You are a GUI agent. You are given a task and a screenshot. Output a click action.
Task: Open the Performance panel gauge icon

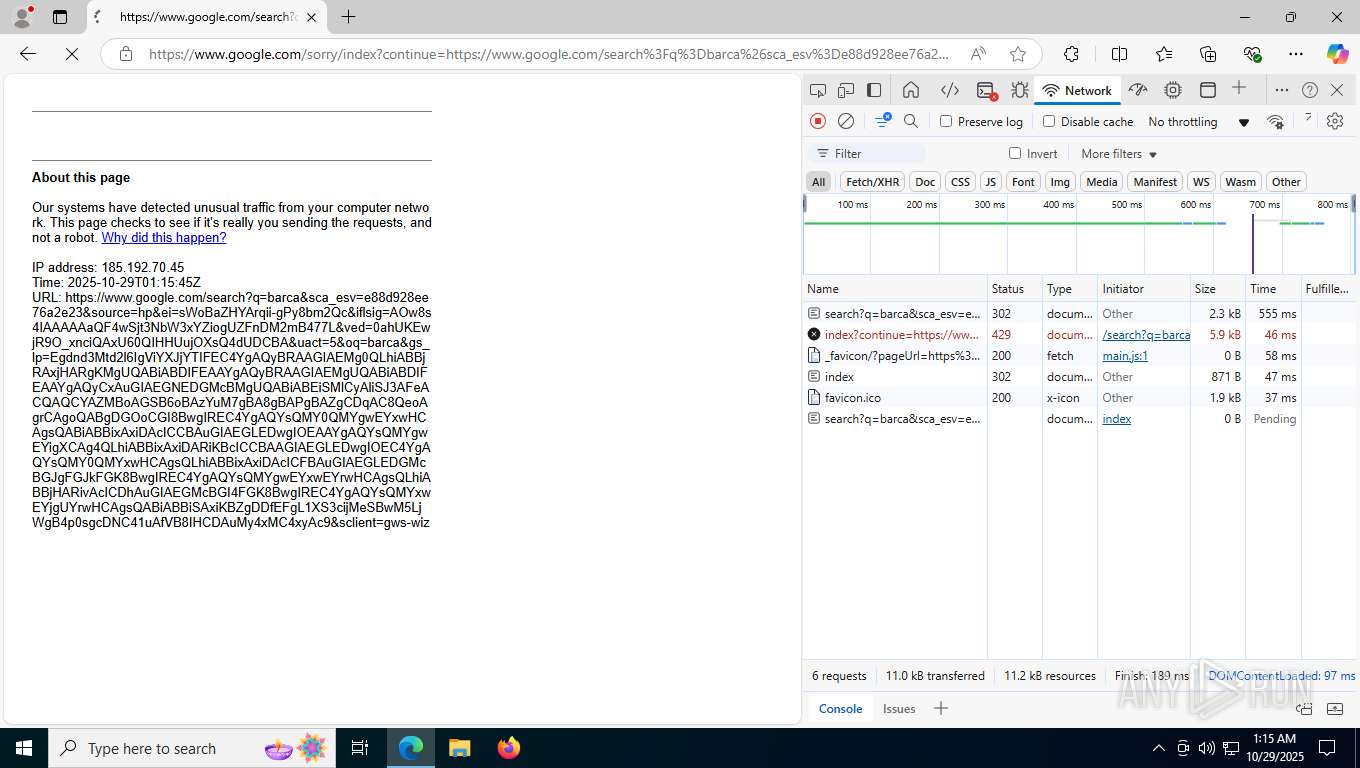pyautogui.click(x=1138, y=90)
